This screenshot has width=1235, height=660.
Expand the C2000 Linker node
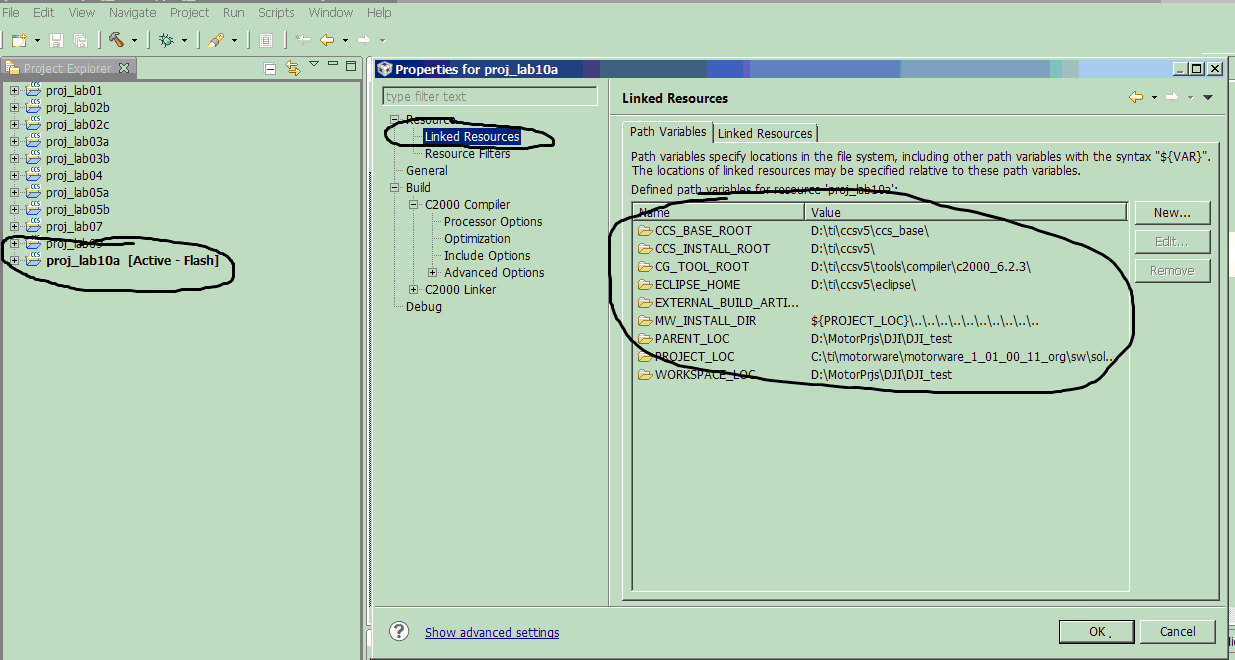(415, 289)
